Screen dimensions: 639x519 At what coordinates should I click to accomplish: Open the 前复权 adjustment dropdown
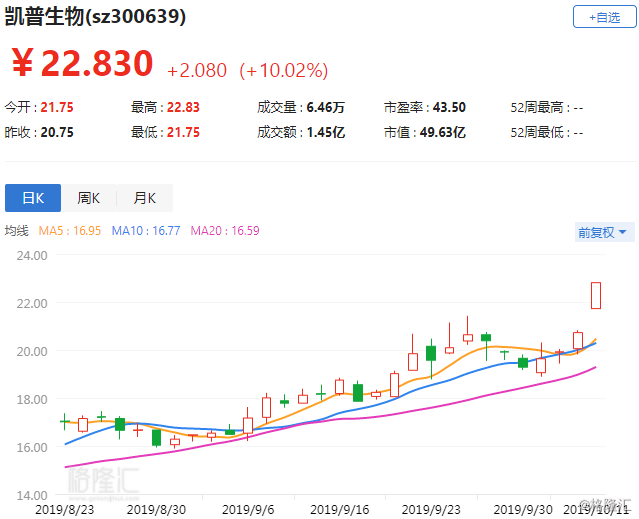(x=605, y=232)
